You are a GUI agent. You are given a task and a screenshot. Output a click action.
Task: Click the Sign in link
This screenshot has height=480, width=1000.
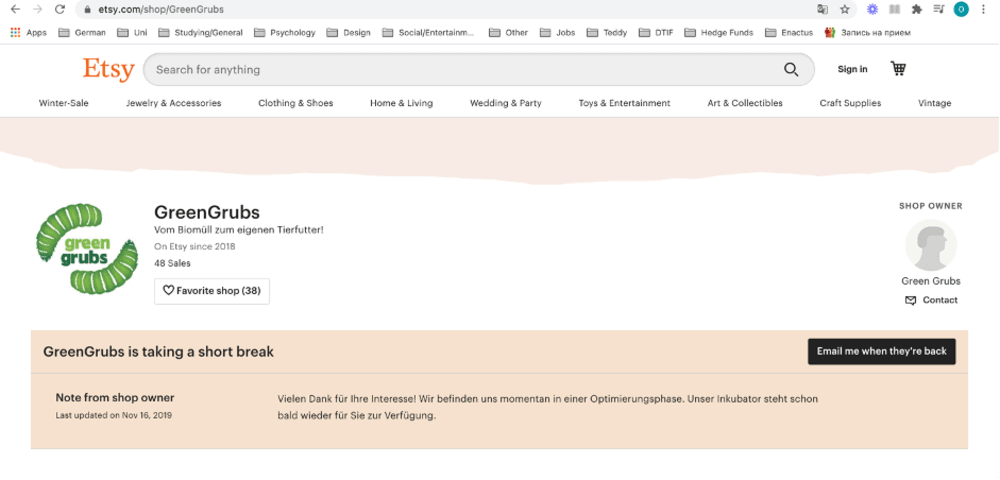click(x=852, y=69)
